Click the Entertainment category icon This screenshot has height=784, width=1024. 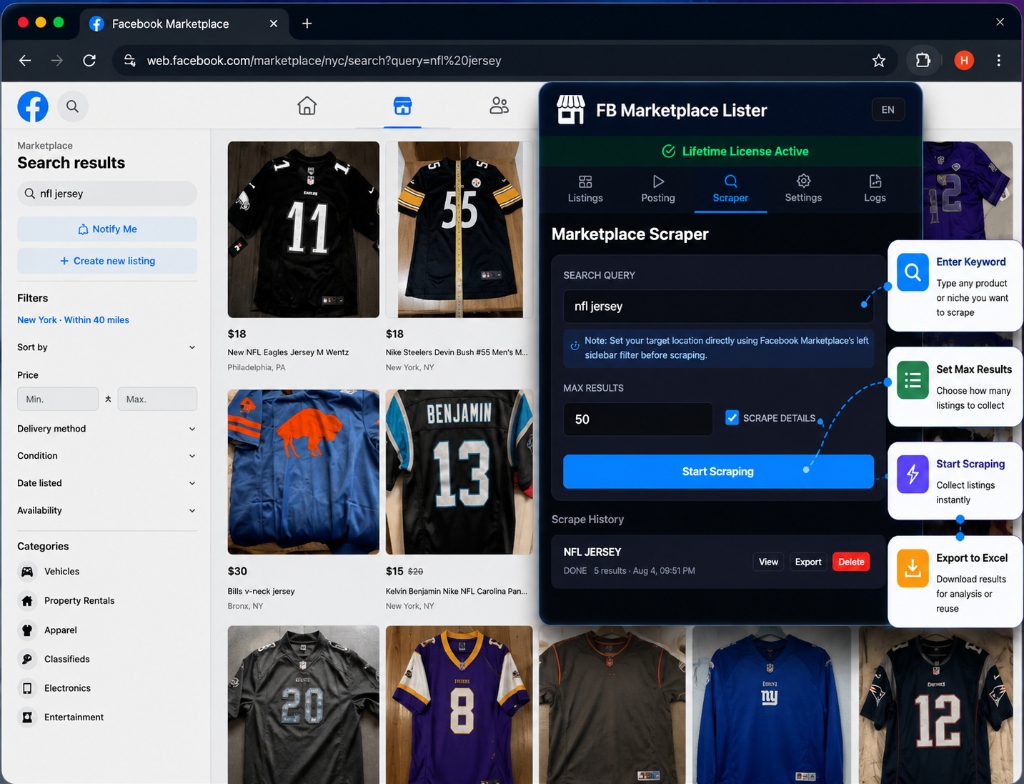[27, 717]
